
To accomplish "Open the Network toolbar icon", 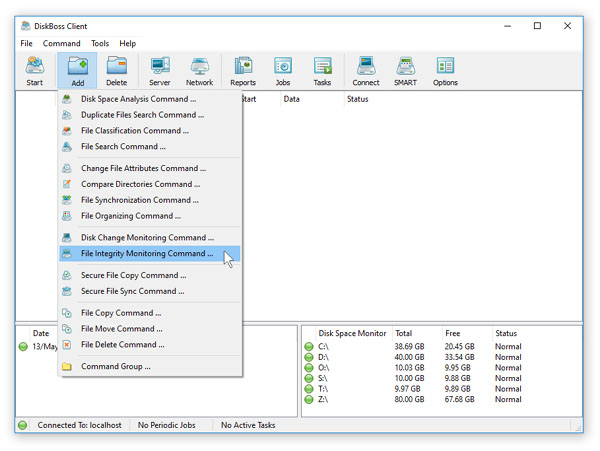I will [199, 71].
